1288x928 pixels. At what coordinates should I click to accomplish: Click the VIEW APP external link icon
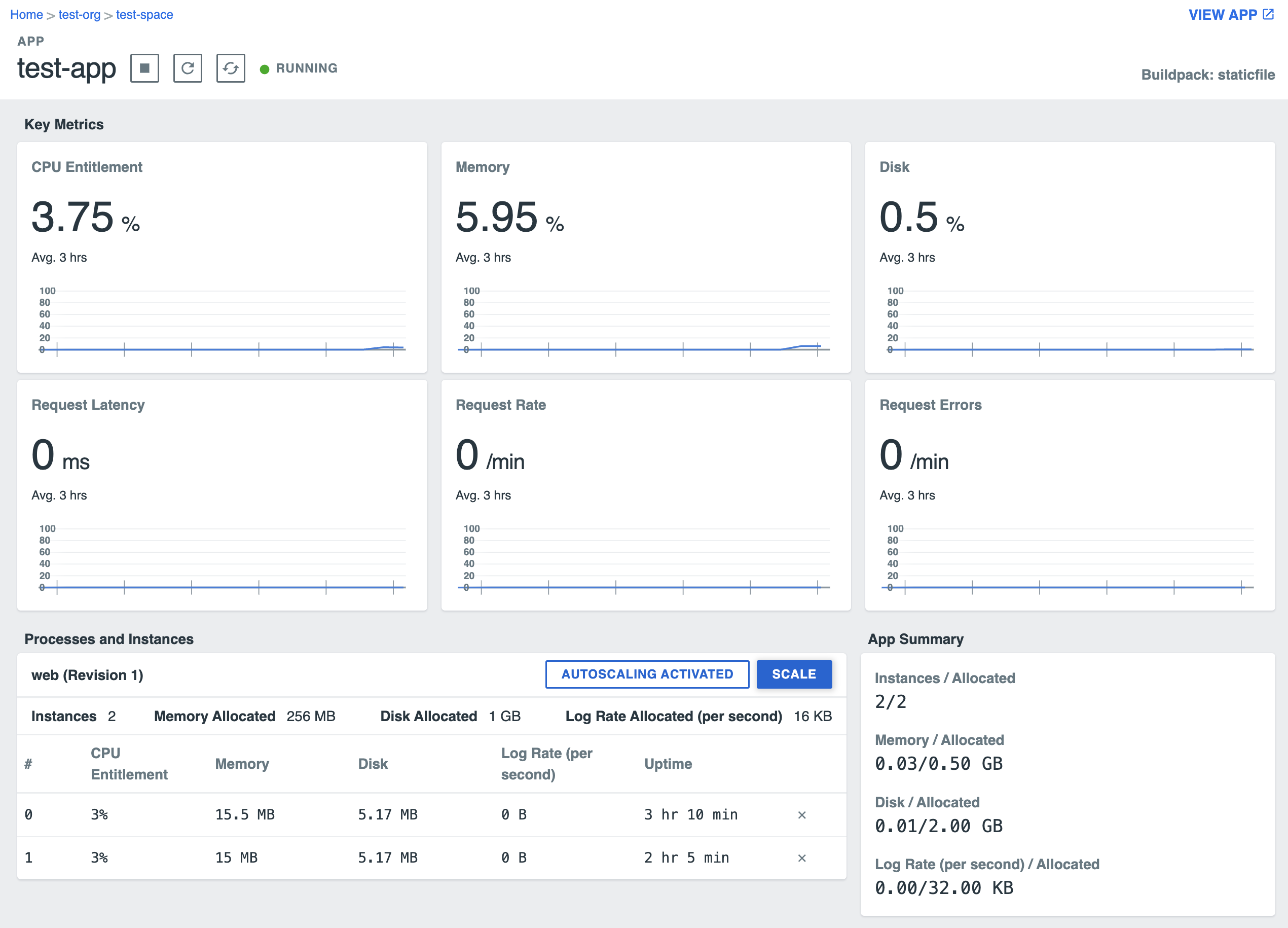click(1274, 14)
